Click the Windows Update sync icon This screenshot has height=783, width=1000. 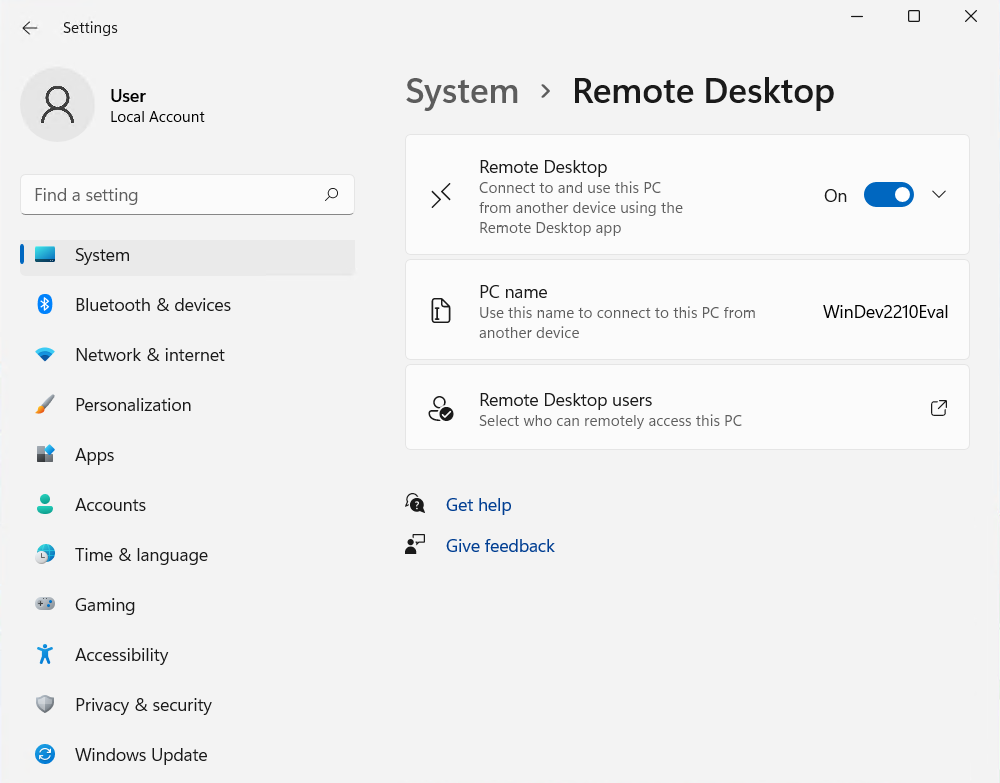pyautogui.click(x=45, y=755)
